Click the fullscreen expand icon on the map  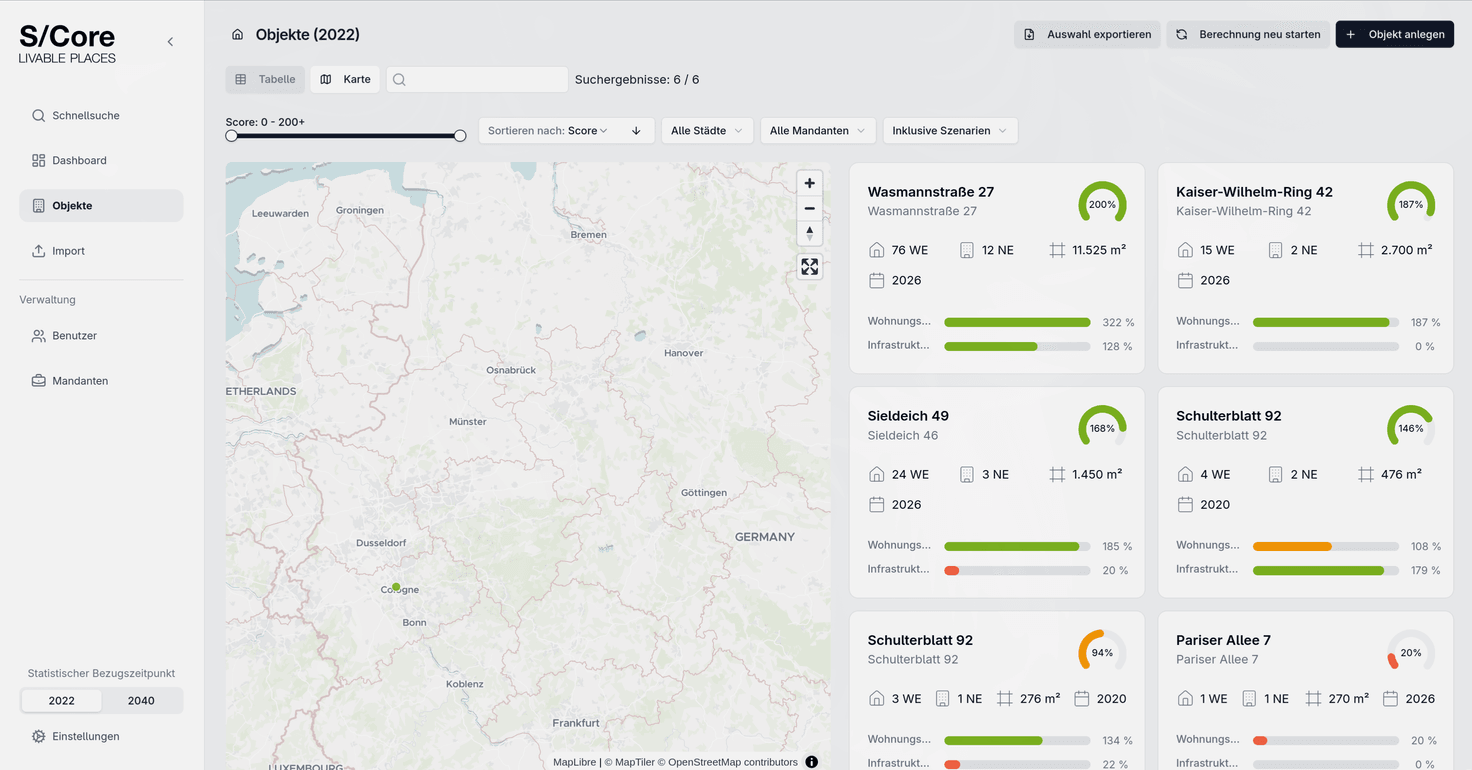pos(809,267)
